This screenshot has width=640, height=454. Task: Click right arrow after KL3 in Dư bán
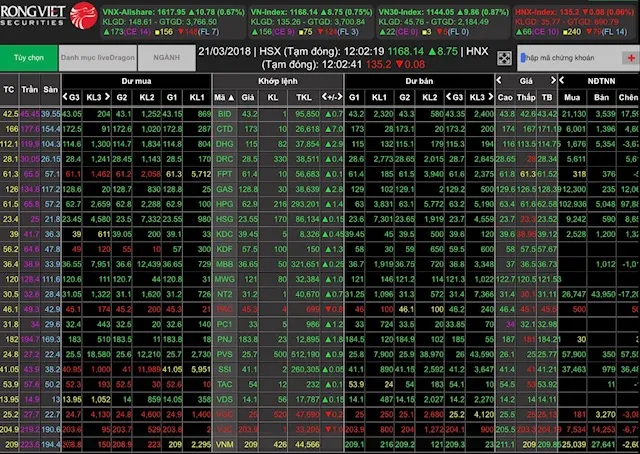coord(489,97)
